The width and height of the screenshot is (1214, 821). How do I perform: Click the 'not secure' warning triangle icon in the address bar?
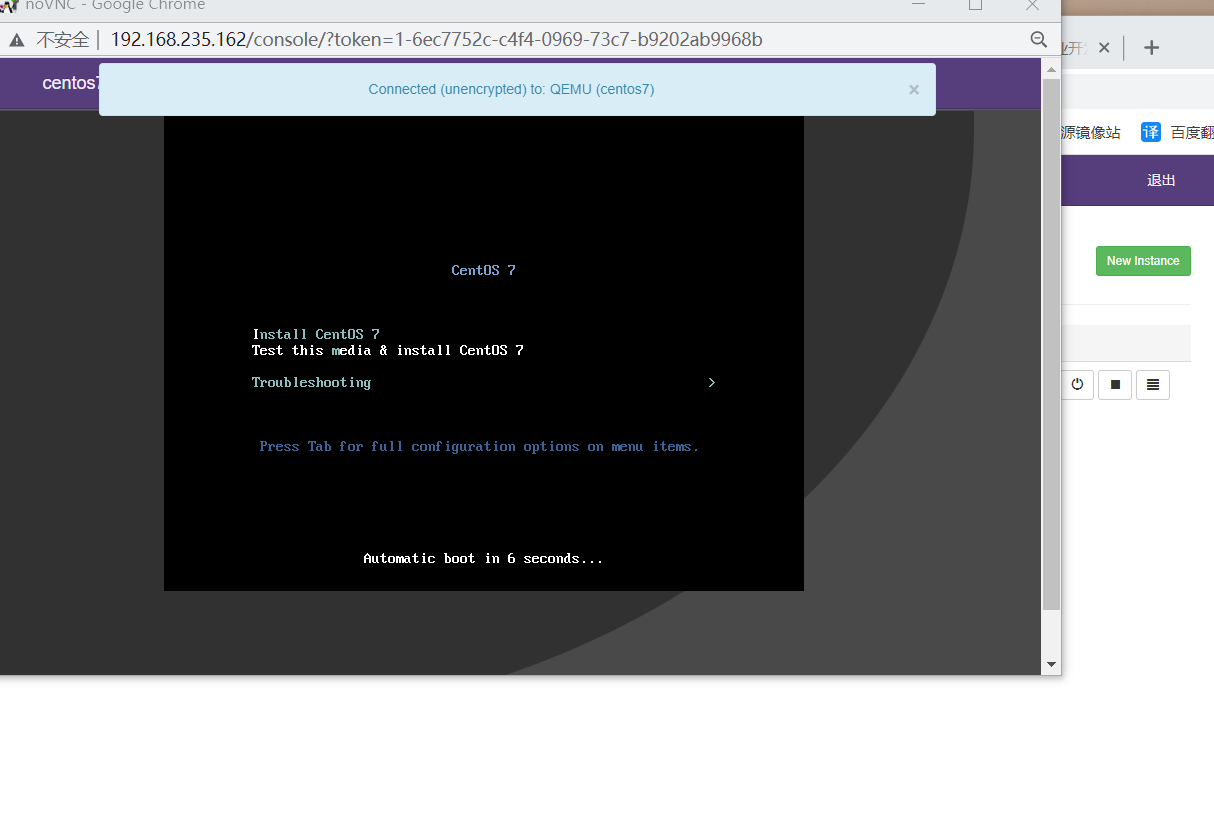(x=17, y=40)
